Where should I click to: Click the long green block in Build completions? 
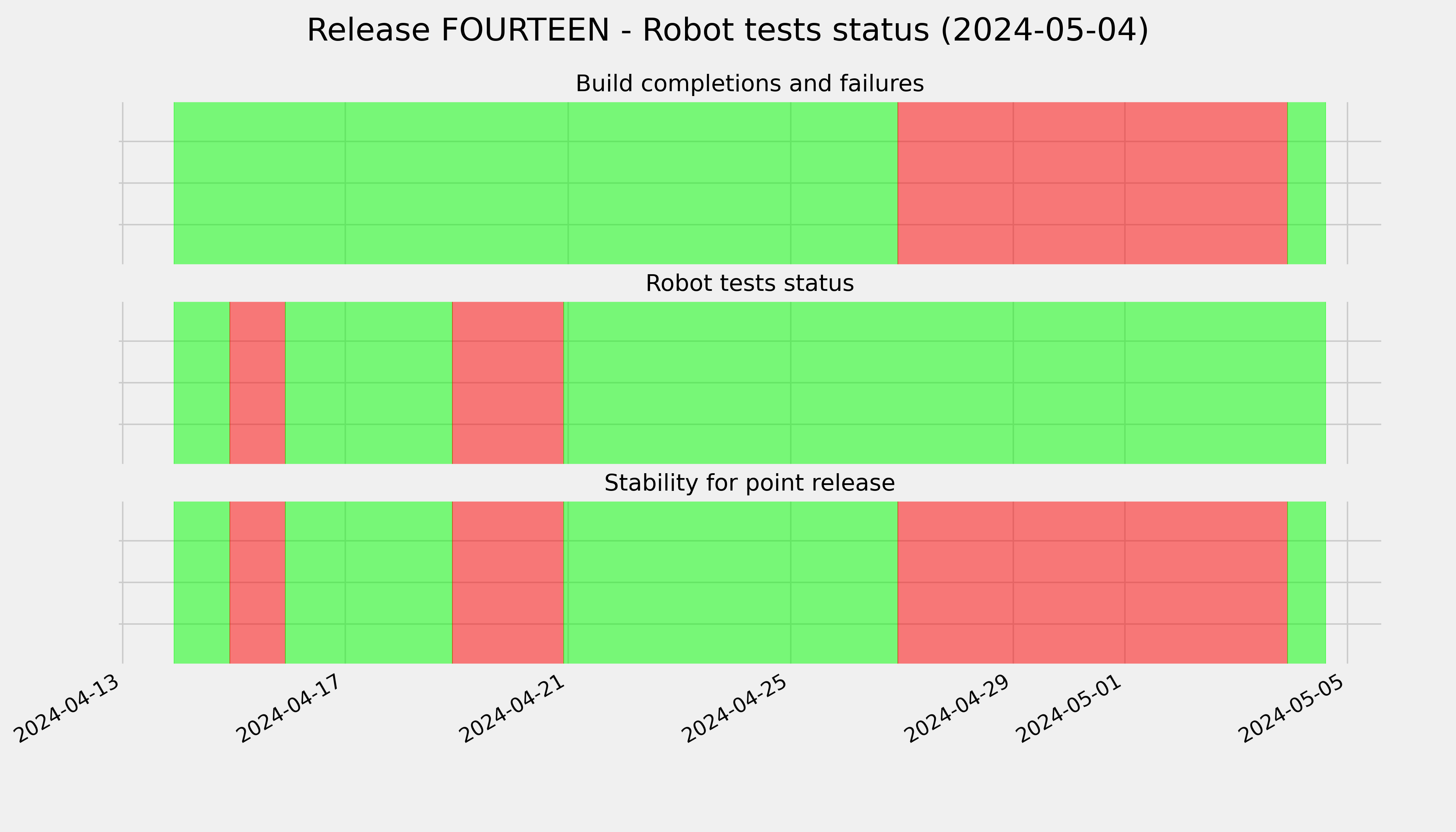[x=536, y=183]
